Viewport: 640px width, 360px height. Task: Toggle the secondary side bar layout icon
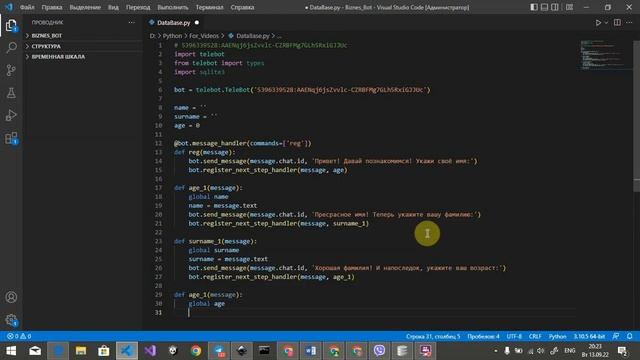tap(555, 7)
